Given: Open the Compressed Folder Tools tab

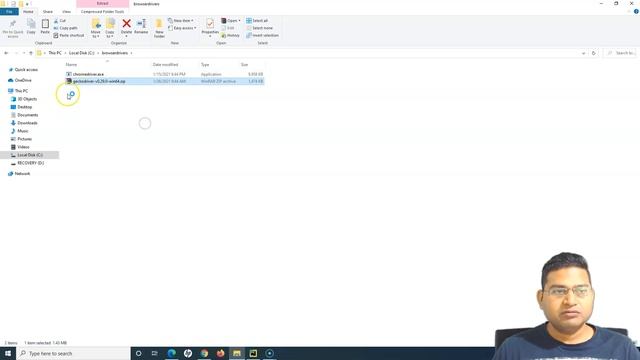Looking at the screenshot, I should (x=102, y=11).
